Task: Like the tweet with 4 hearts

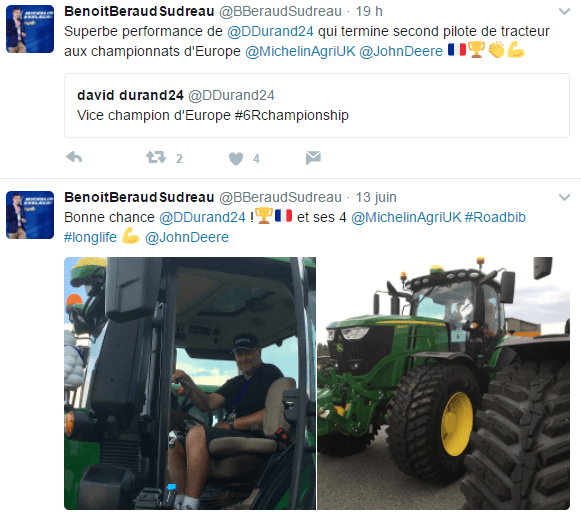Action: pos(236,159)
